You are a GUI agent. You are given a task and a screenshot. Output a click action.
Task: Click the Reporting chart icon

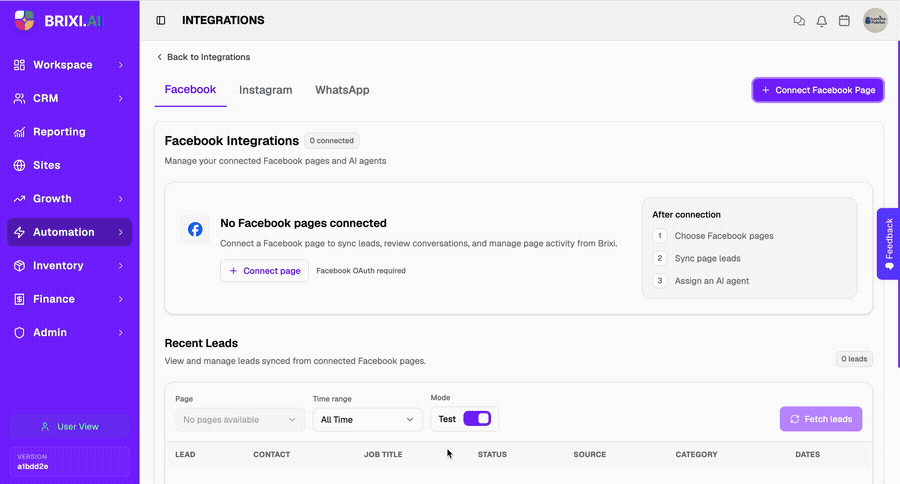20,132
